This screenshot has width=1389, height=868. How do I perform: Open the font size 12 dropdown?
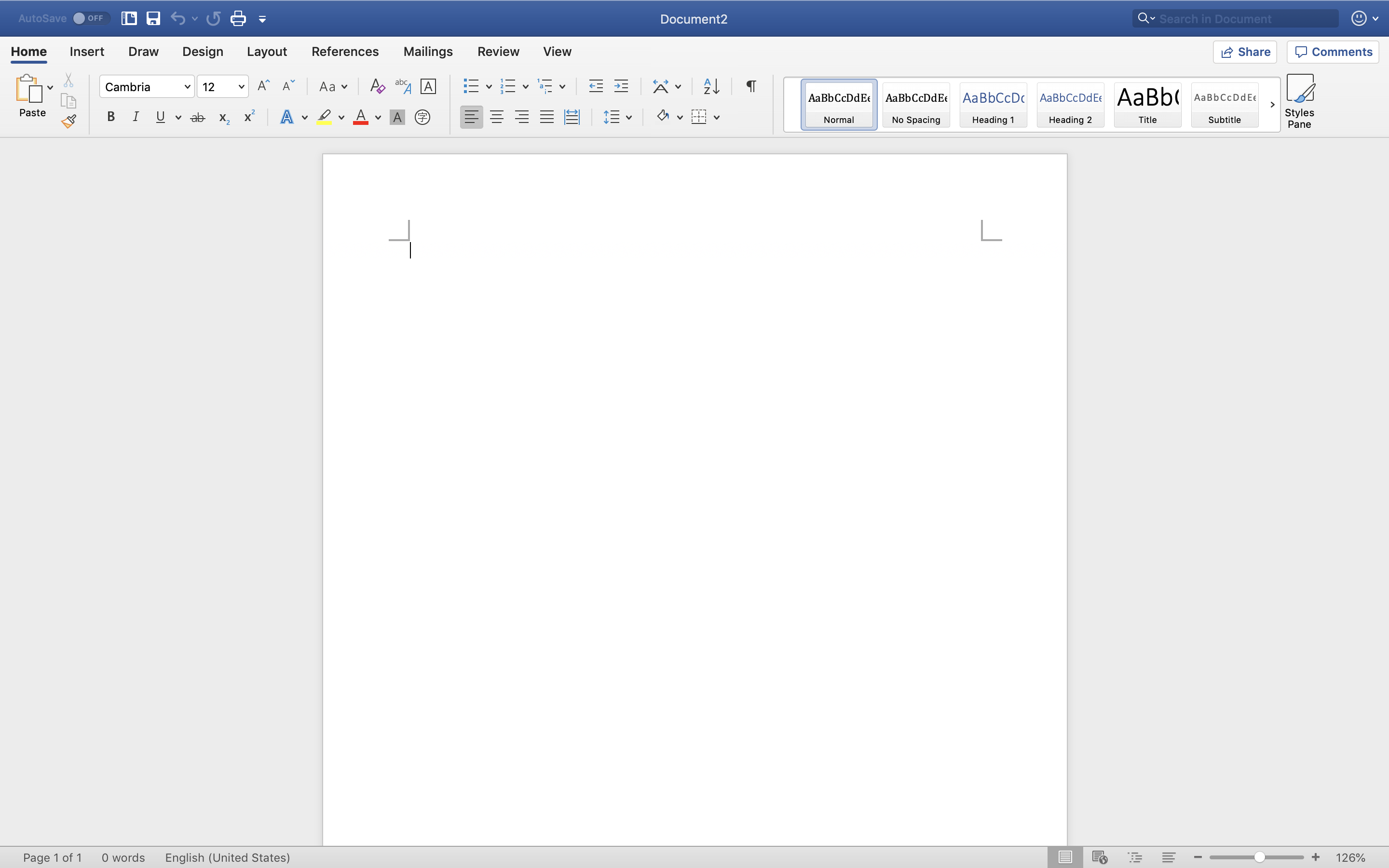(x=242, y=87)
